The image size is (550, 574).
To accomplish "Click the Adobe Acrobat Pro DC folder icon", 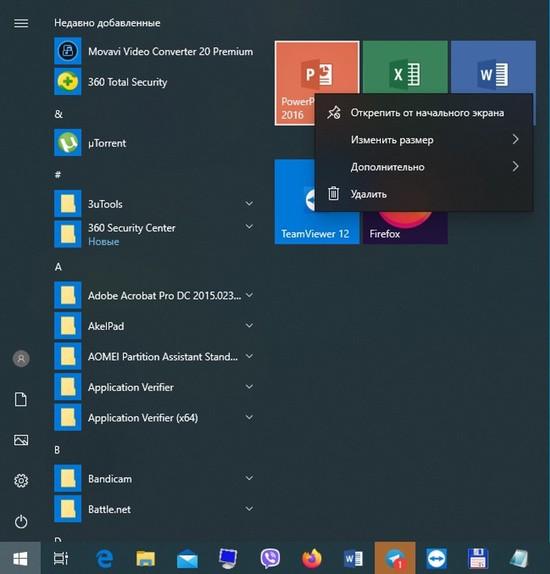I will coord(68,295).
